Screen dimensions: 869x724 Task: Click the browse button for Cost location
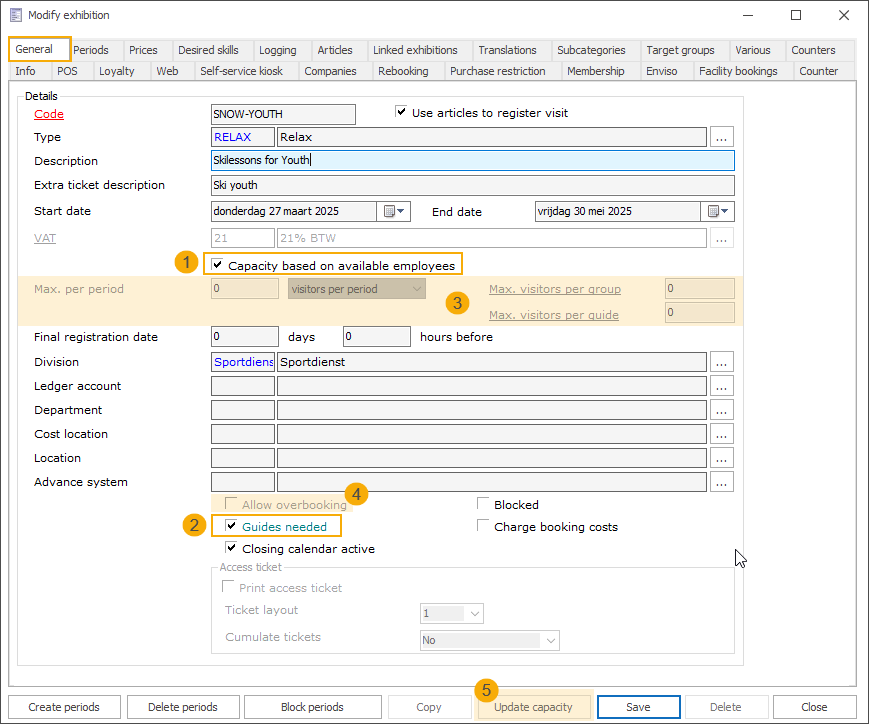[722, 434]
